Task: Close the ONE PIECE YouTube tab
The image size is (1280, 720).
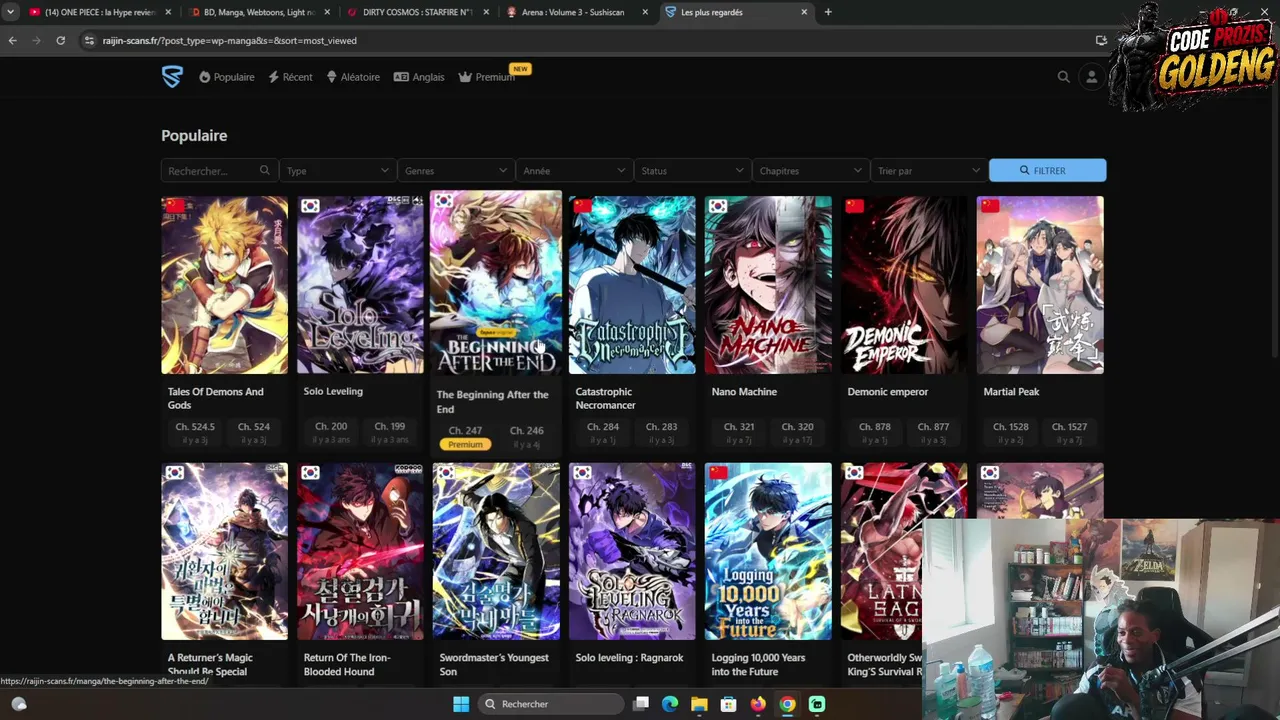Action: [168, 12]
